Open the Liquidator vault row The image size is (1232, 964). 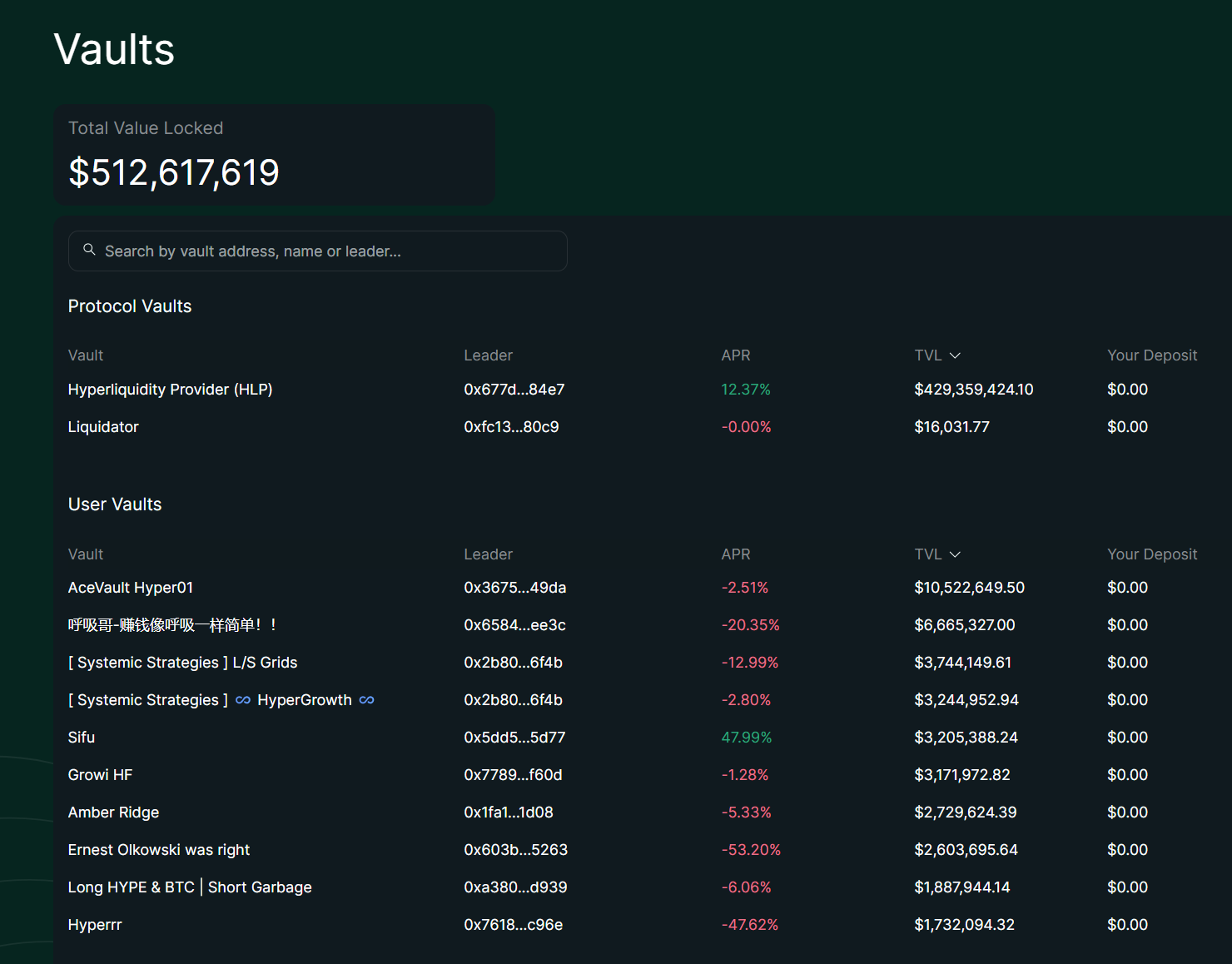click(103, 427)
